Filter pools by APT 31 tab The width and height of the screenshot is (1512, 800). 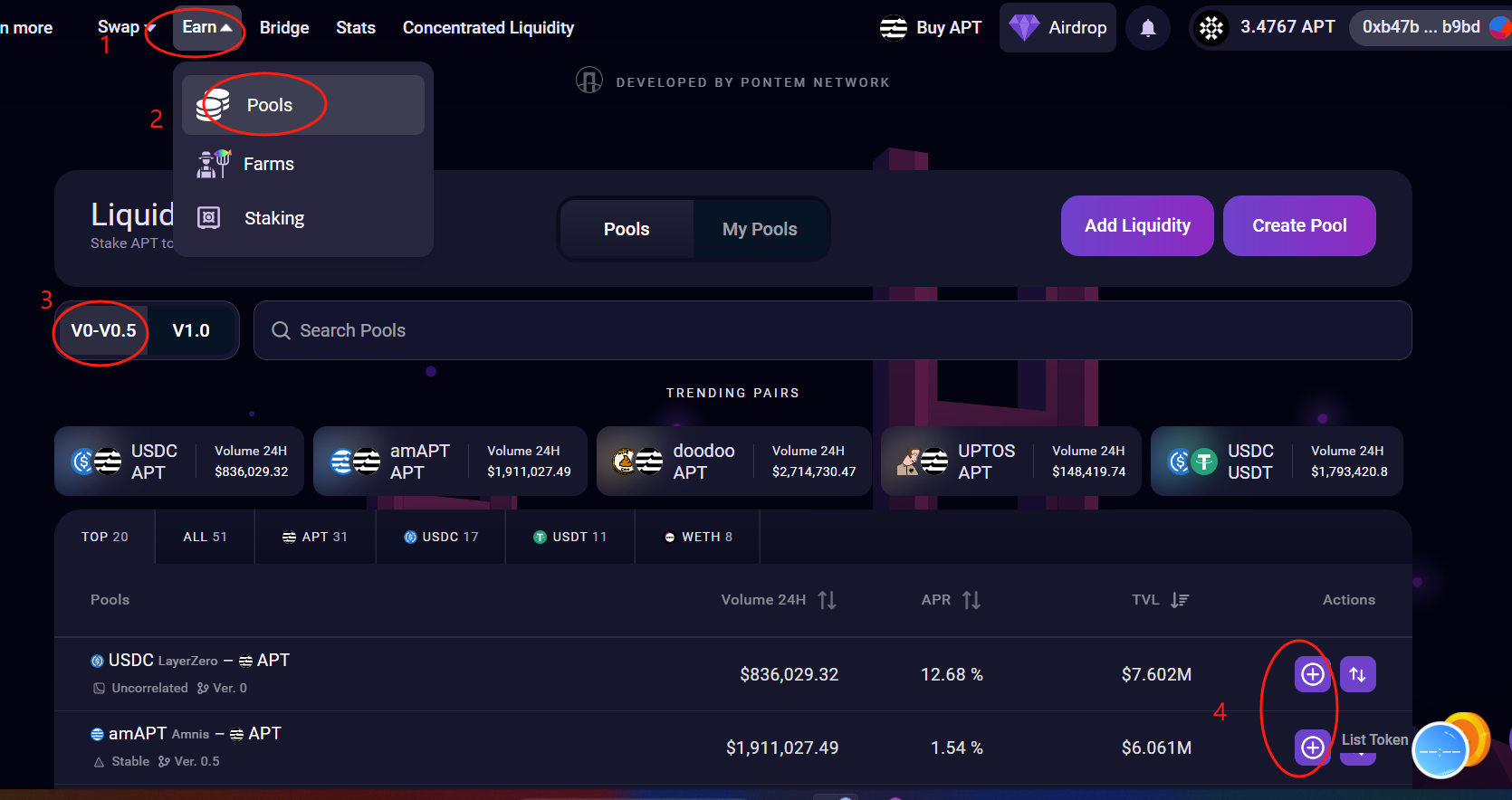pyautogui.click(x=315, y=537)
